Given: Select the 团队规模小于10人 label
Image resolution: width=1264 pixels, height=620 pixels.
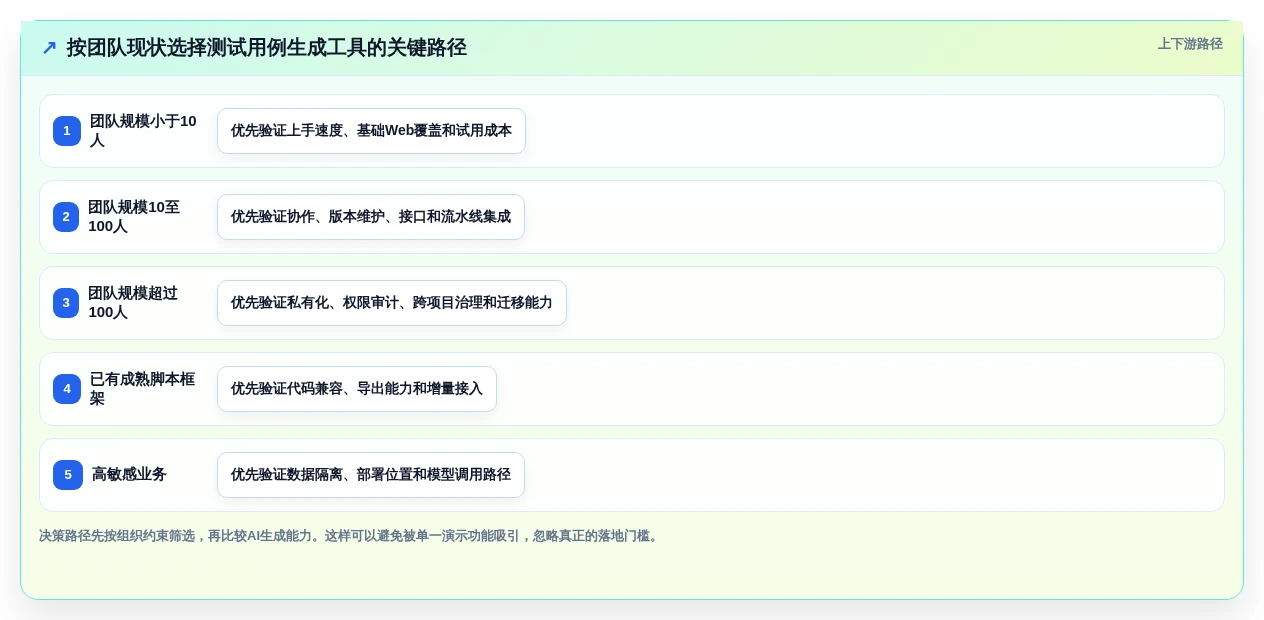Looking at the screenshot, I should (143, 131).
